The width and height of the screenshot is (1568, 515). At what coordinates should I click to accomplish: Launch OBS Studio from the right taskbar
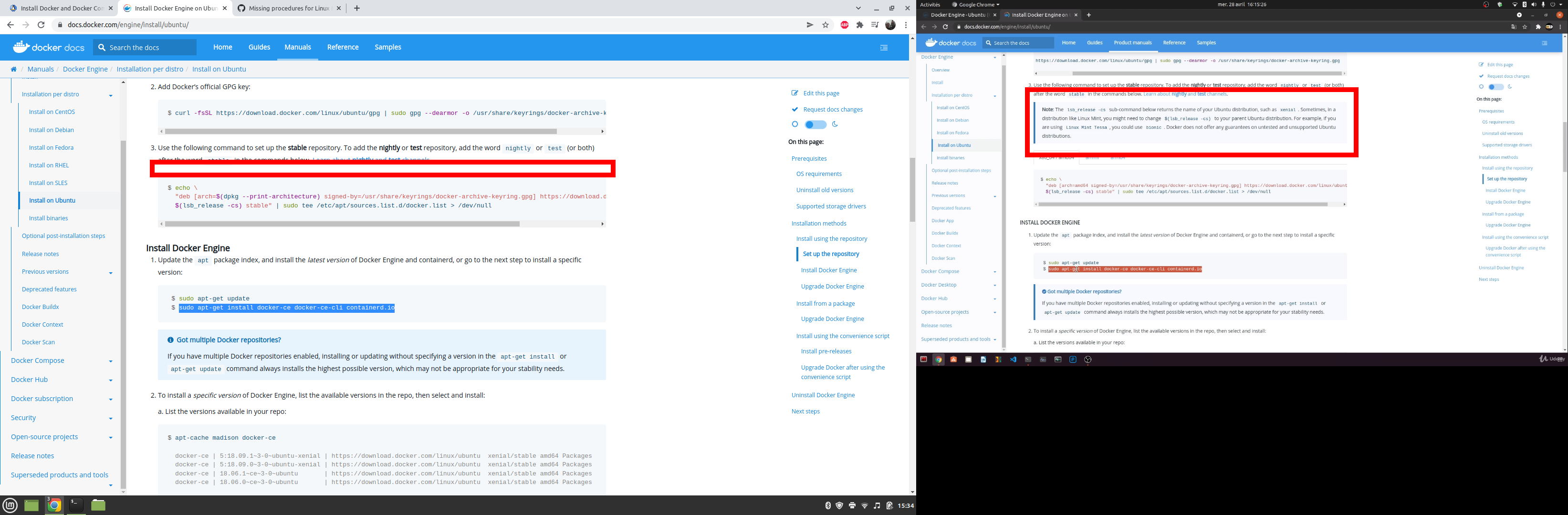[x=1088, y=360]
